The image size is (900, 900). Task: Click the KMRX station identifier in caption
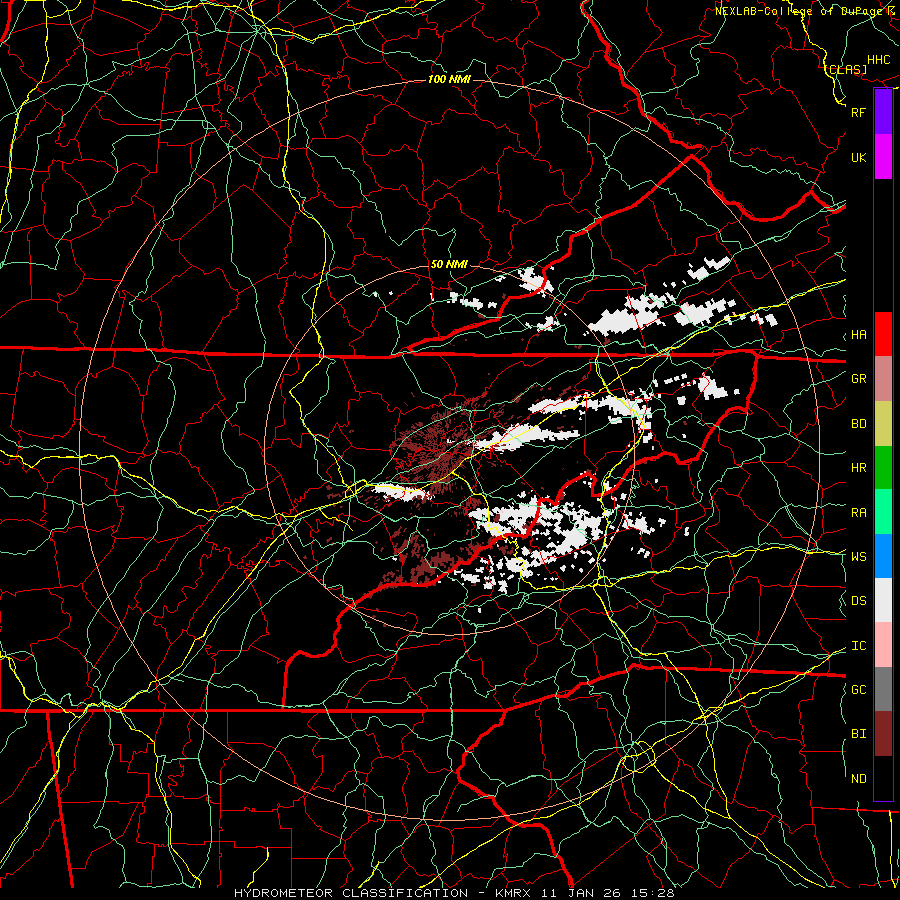click(513, 893)
